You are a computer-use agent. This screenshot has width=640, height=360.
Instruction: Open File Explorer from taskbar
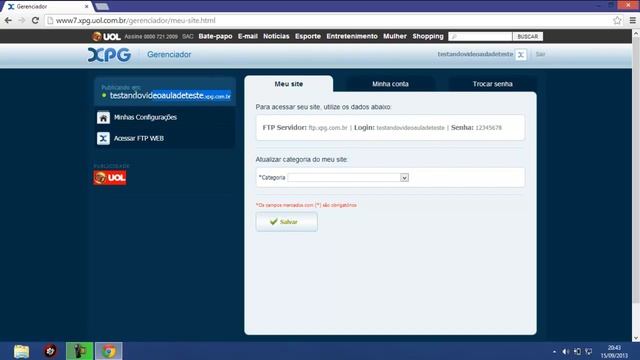point(21,351)
